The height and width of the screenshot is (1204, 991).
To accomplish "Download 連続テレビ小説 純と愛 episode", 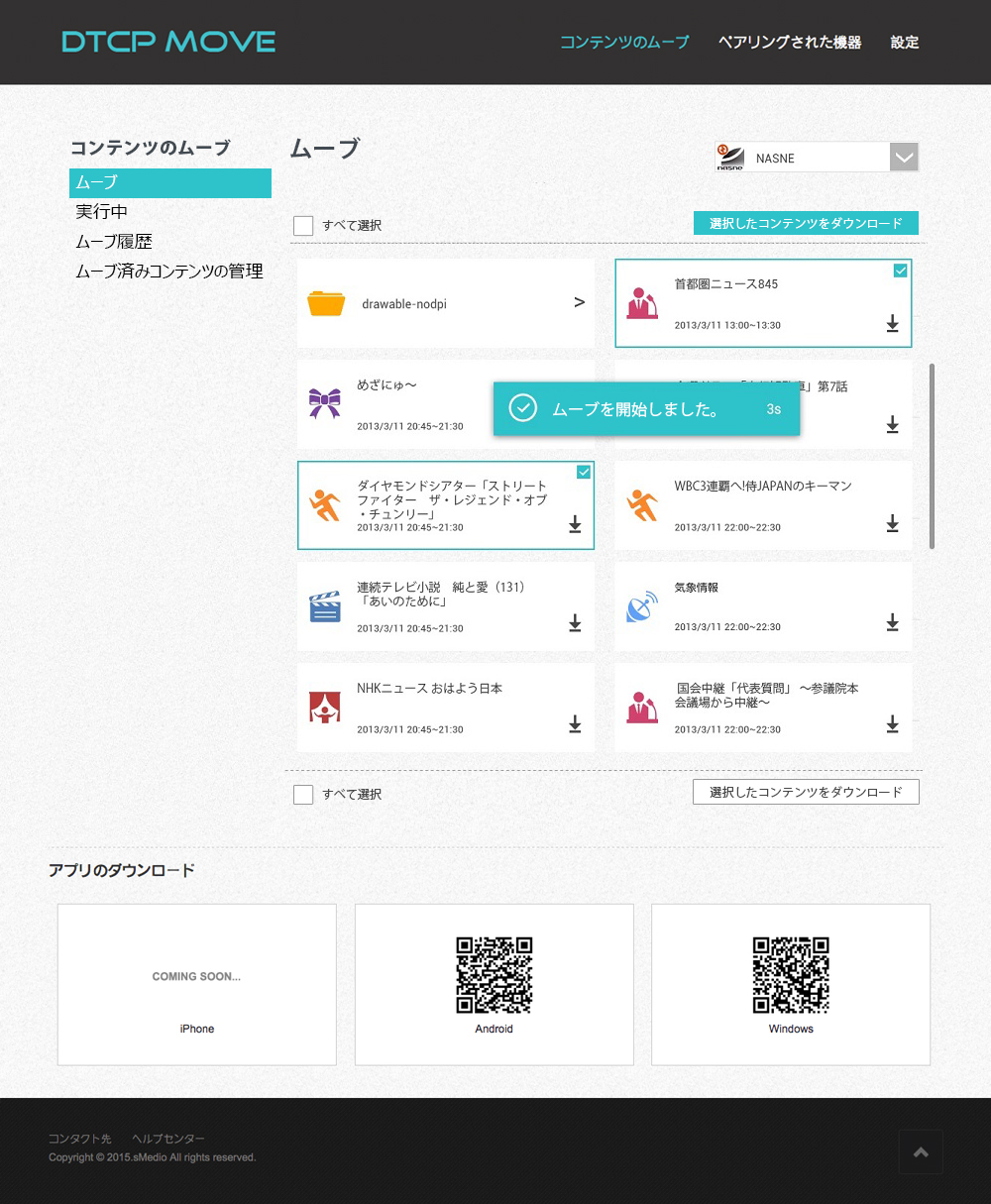I will (x=575, y=623).
